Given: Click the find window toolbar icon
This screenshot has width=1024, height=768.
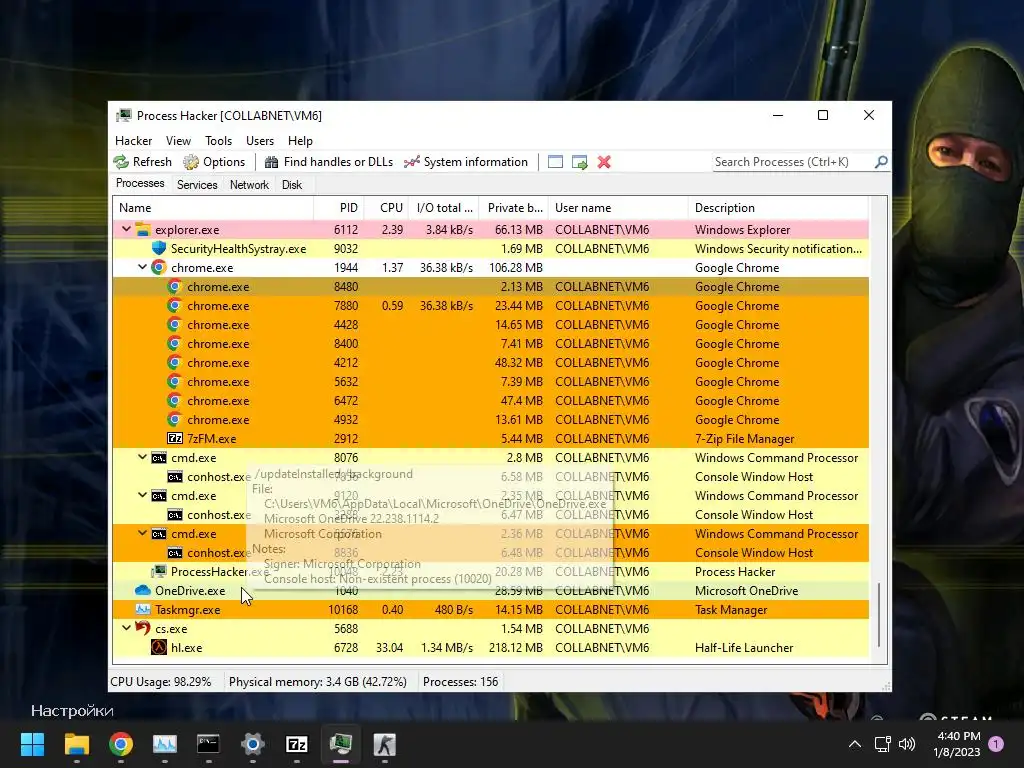Looking at the screenshot, I should [x=555, y=162].
